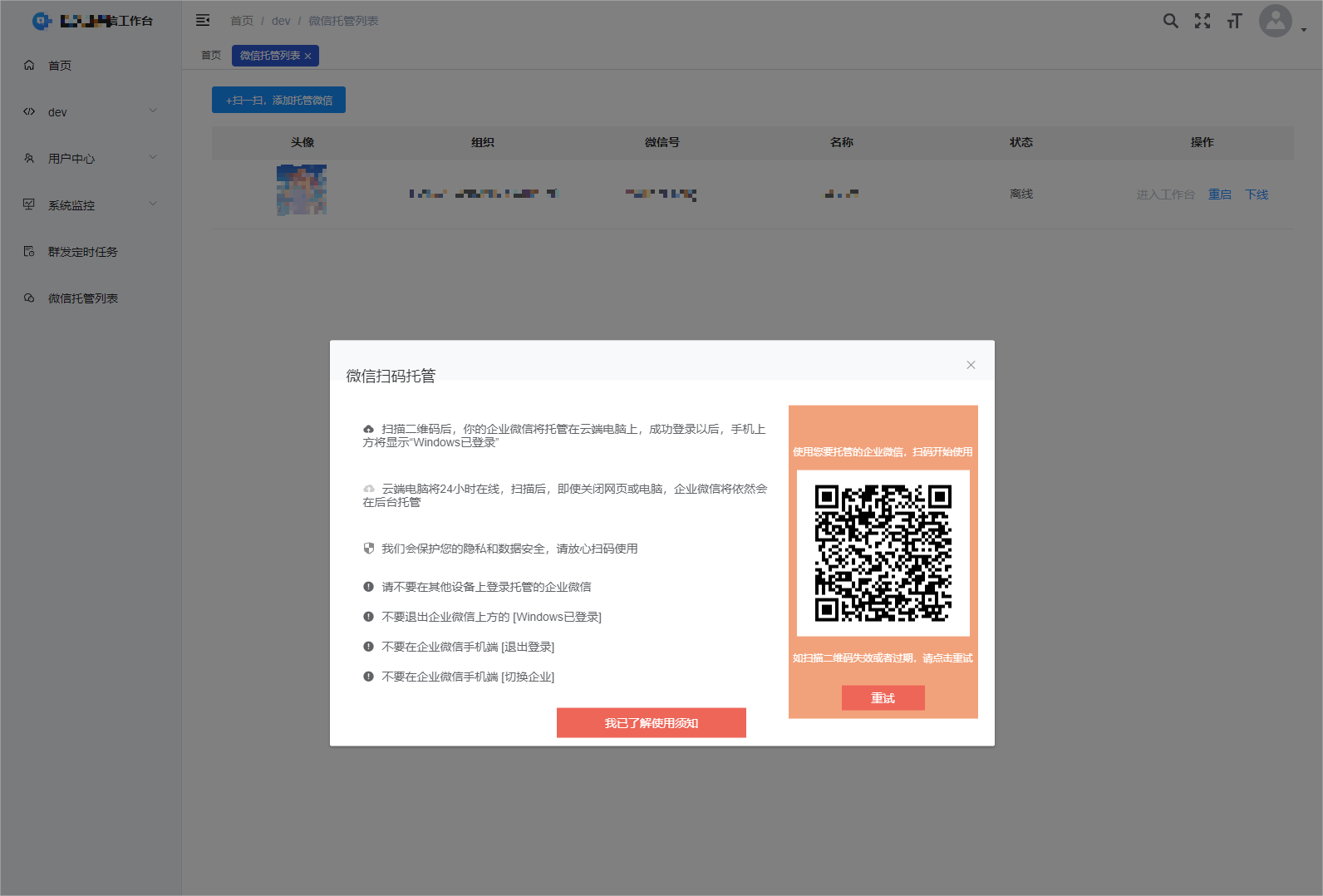Open 首页 in the sidebar
Viewport: 1323px width, 896px height.
click(60, 66)
